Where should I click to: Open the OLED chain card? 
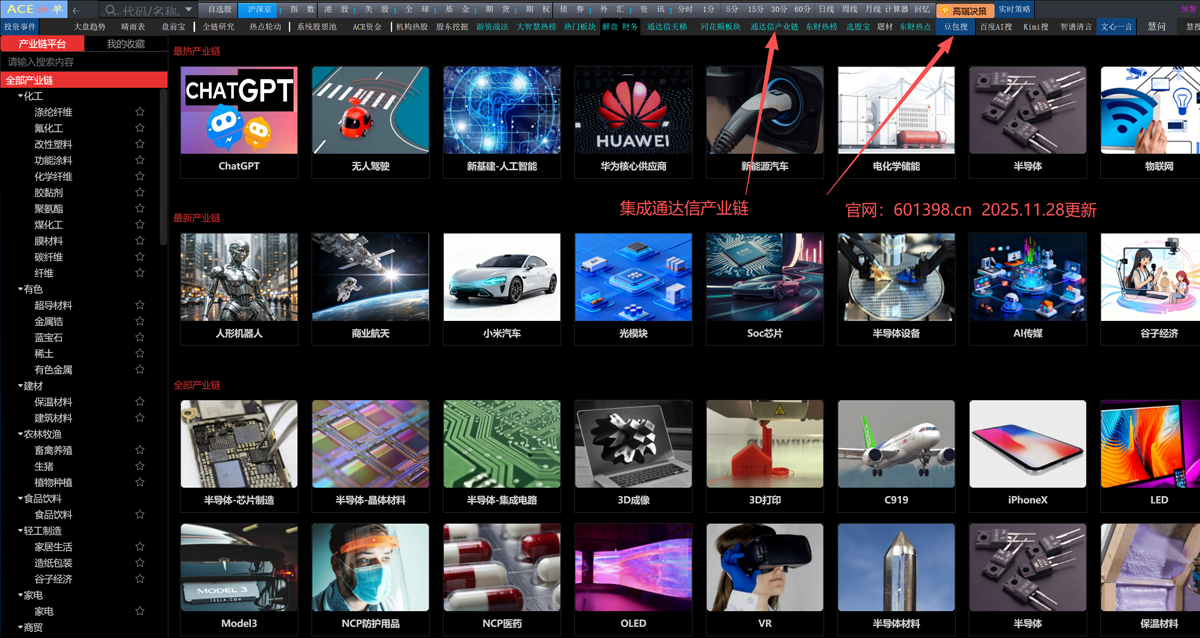click(x=633, y=580)
